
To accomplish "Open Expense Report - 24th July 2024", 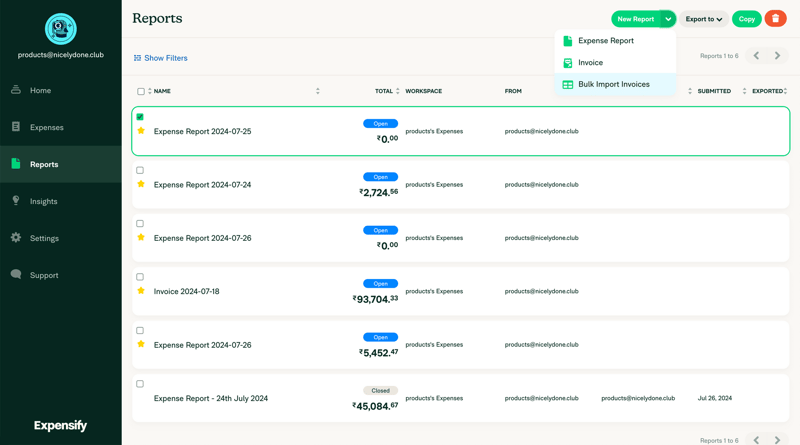I will click(x=211, y=398).
